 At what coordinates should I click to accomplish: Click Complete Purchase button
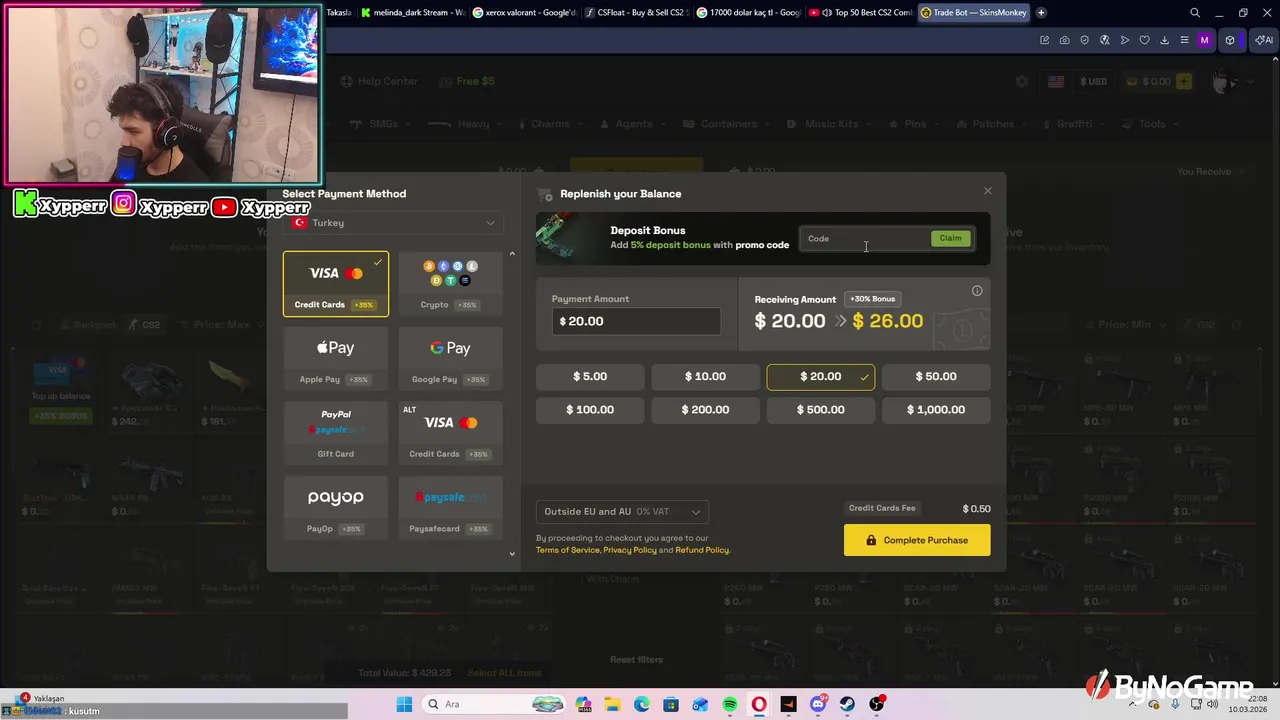(x=917, y=540)
